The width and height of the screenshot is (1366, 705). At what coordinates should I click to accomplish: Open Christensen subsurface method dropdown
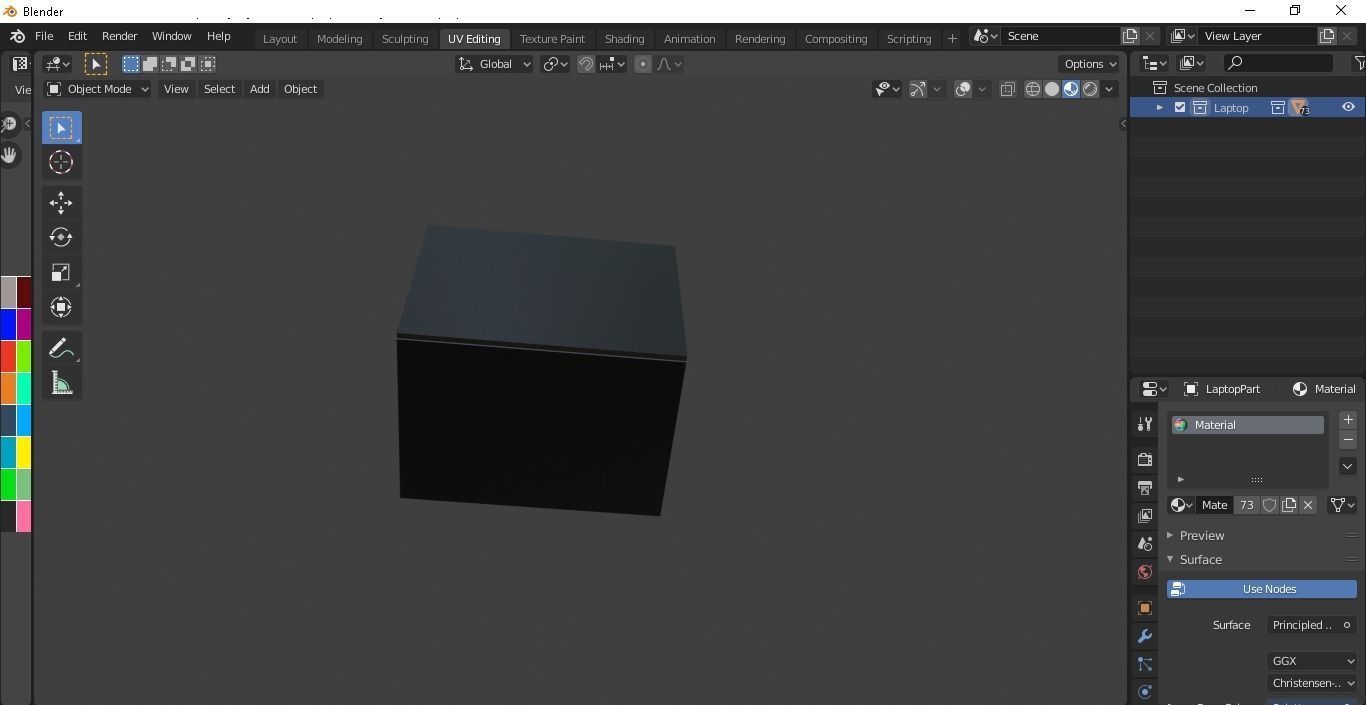pyautogui.click(x=1312, y=683)
